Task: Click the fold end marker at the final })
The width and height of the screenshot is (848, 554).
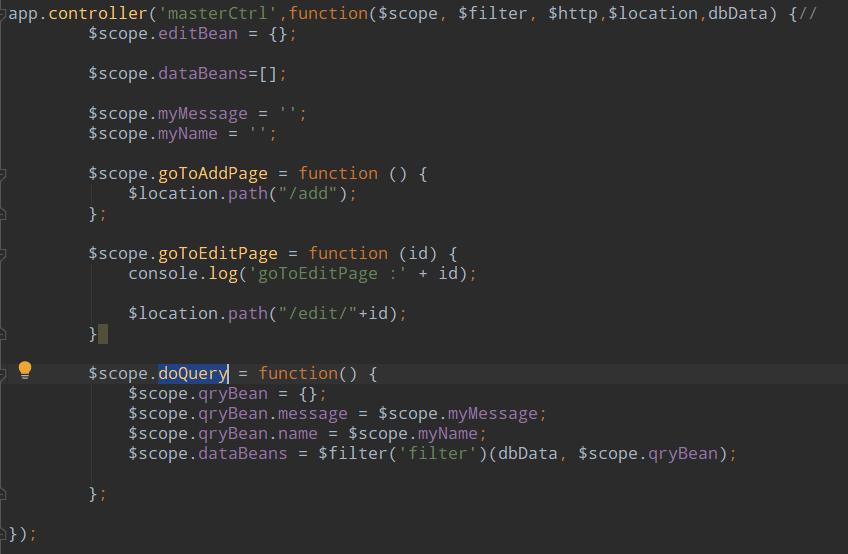Action: (2, 534)
